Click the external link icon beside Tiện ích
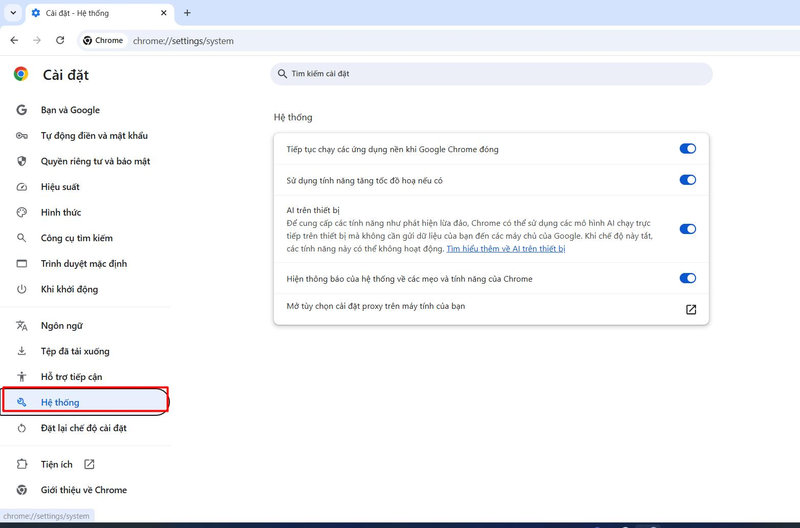 tap(89, 464)
